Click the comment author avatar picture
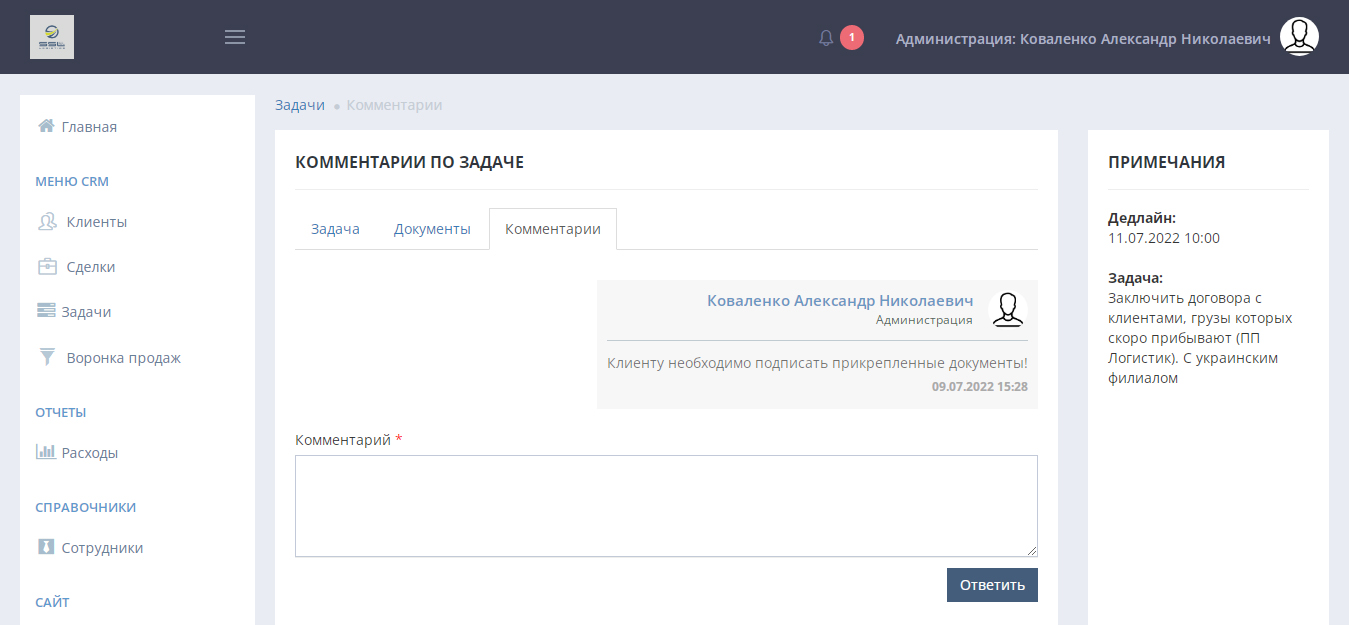This screenshot has width=1349, height=625. (x=1007, y=310)
